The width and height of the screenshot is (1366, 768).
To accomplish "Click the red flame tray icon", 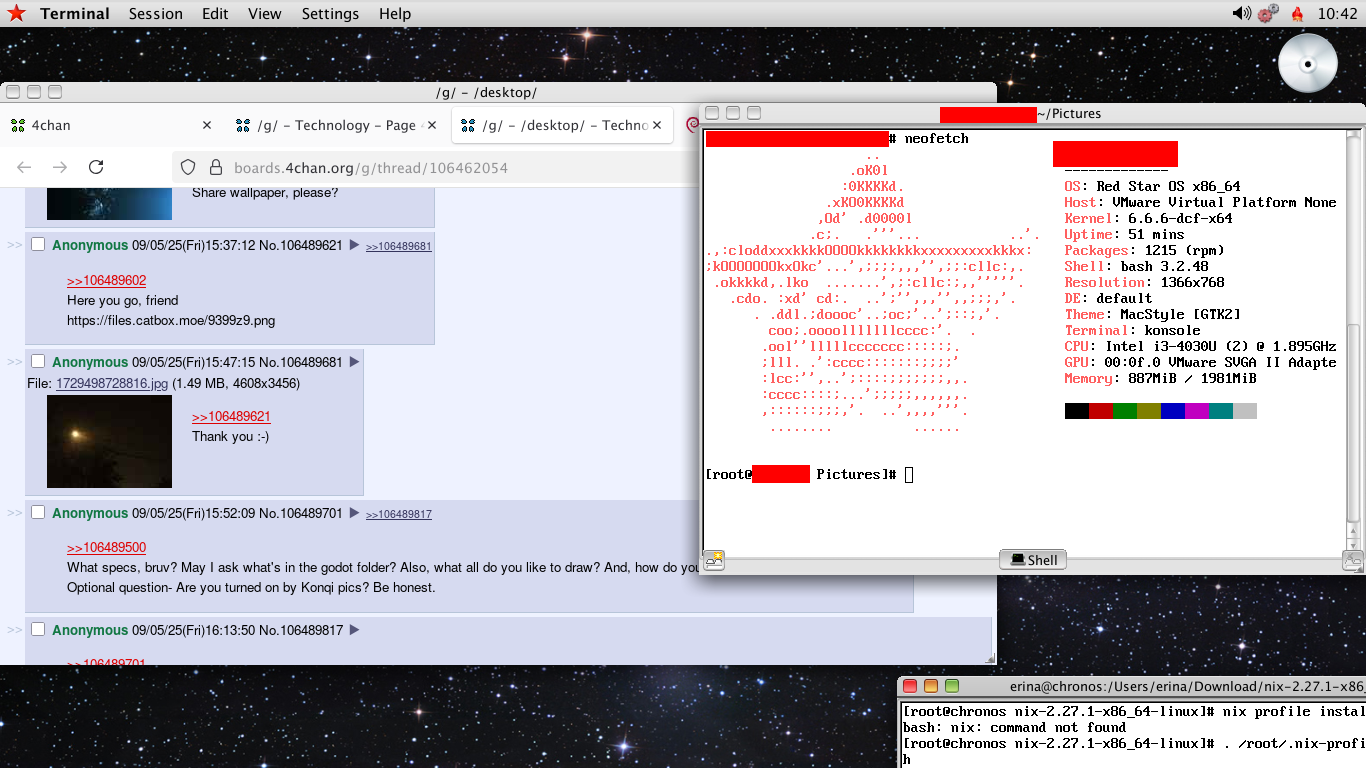I will [x=1297, y=13].
